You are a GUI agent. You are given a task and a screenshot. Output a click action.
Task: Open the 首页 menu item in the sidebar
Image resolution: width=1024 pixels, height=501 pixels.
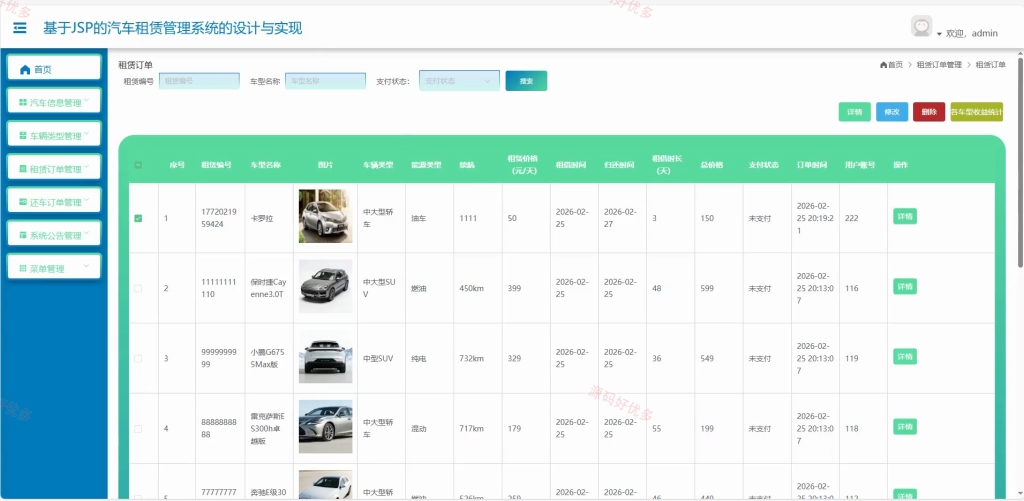coord(54,69)
